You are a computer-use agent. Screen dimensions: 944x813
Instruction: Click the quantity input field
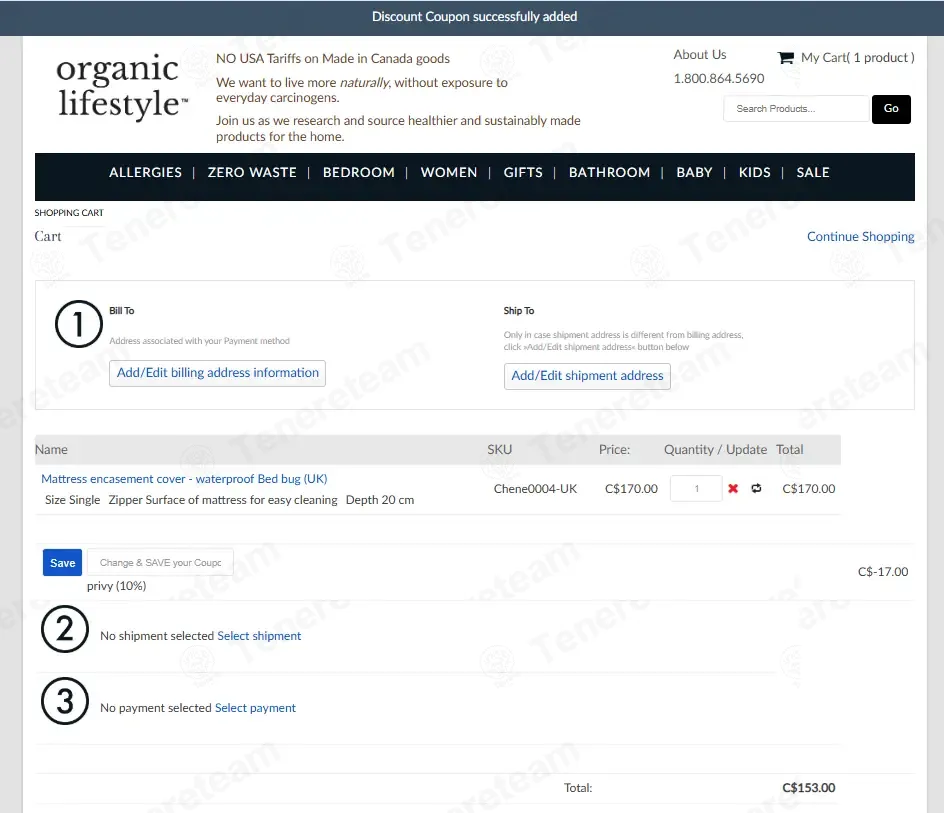(x=696, y=488)
